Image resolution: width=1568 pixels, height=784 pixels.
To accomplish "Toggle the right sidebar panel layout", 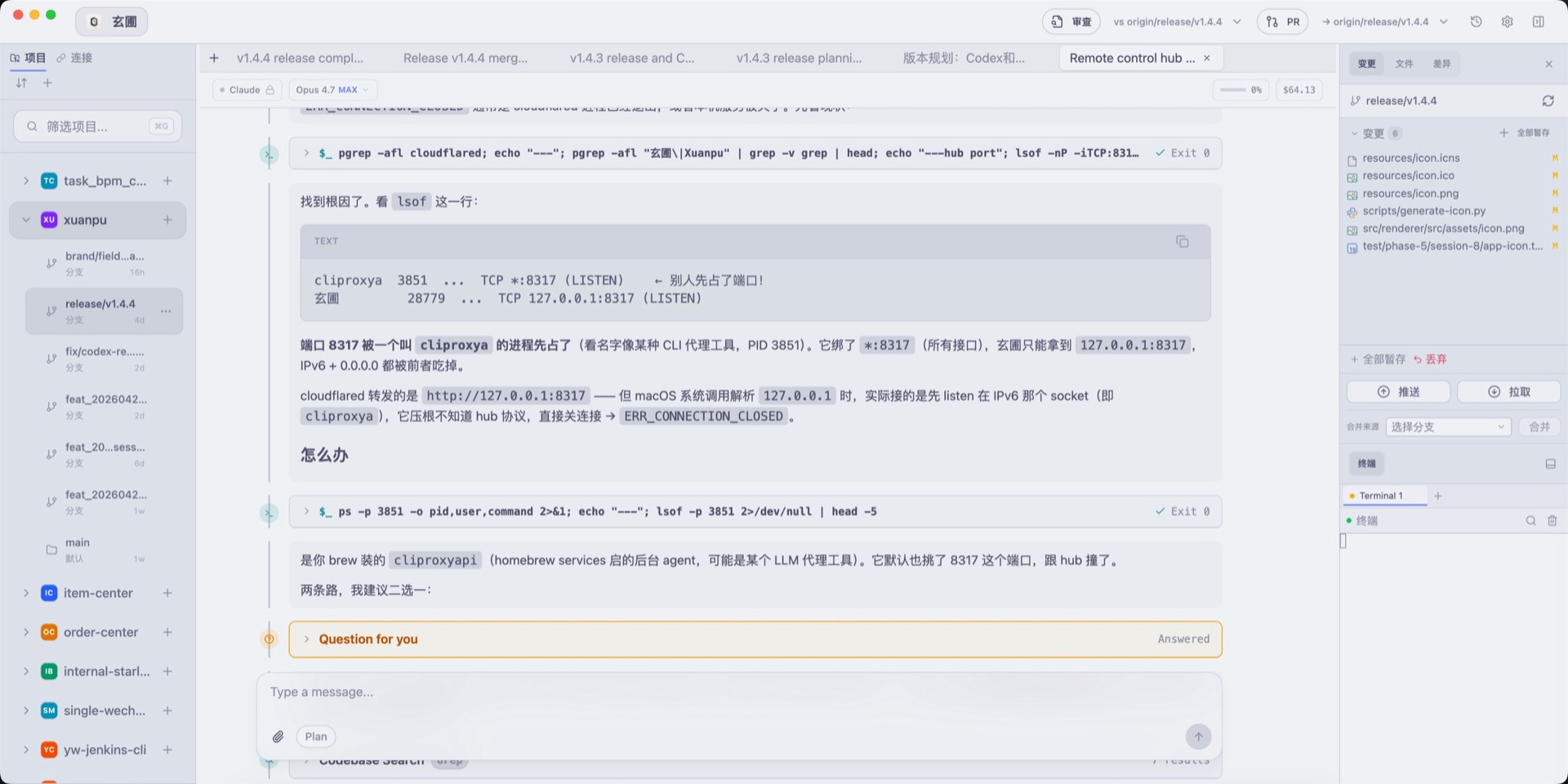I will coord(1539,21).
